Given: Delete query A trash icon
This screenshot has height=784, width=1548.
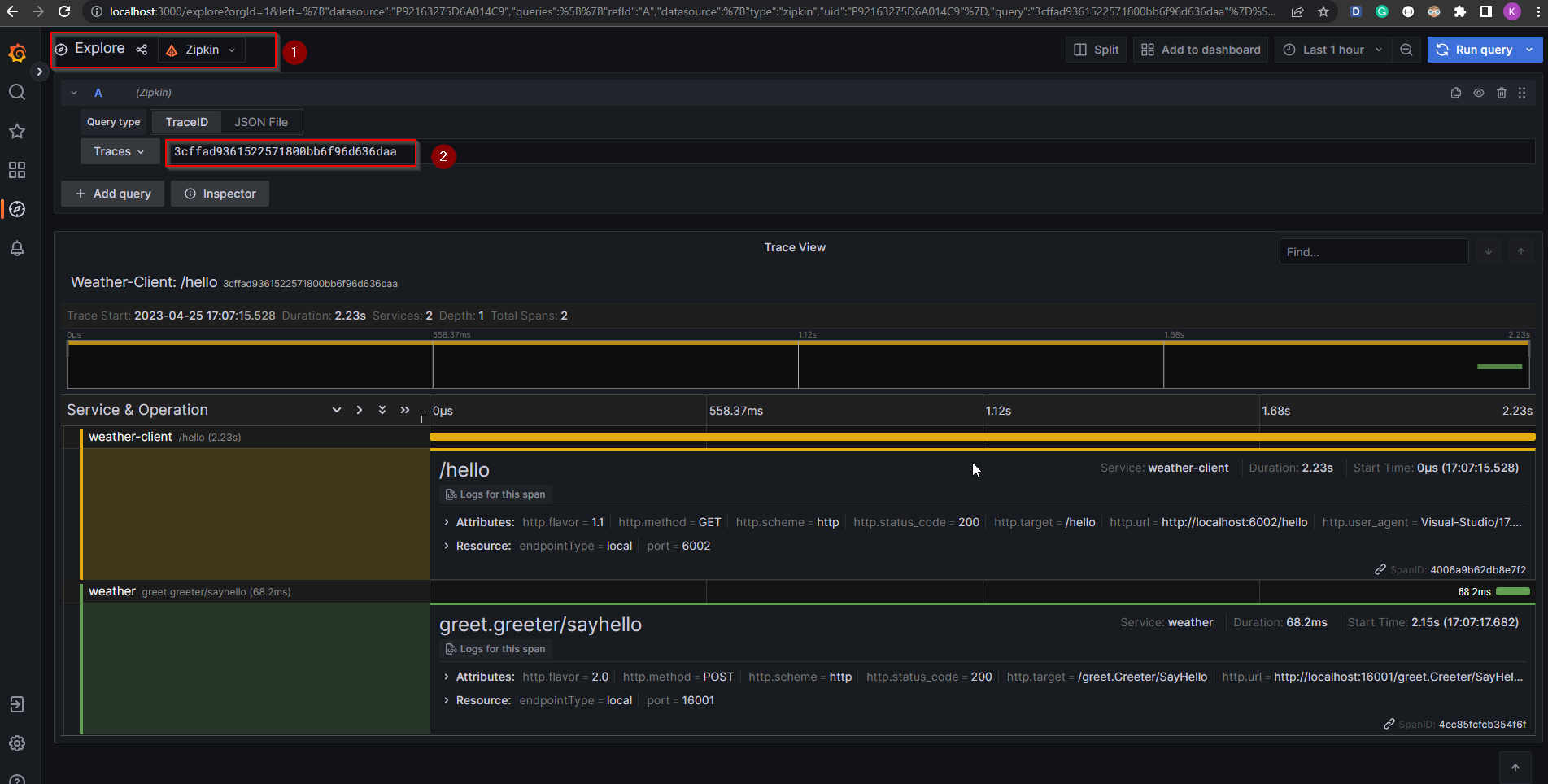Looking at the screenshot, I should point(1502,93).
